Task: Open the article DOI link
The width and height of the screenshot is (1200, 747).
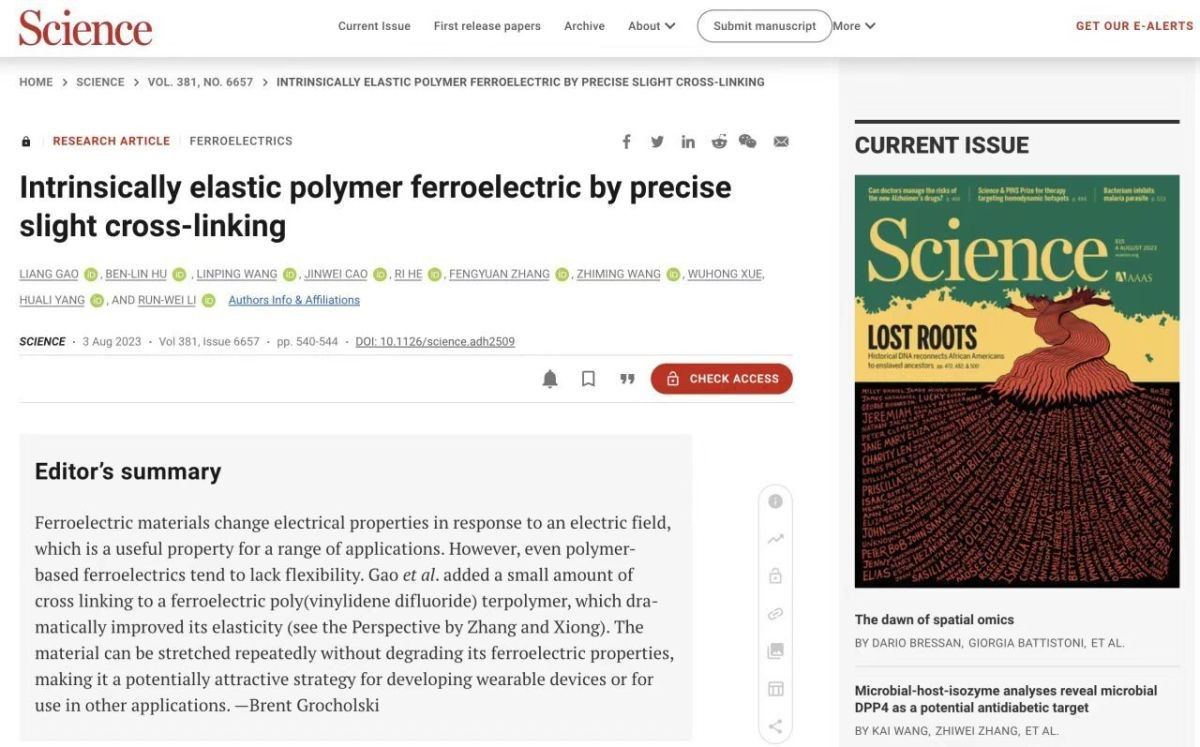Action: coord(435,342)
